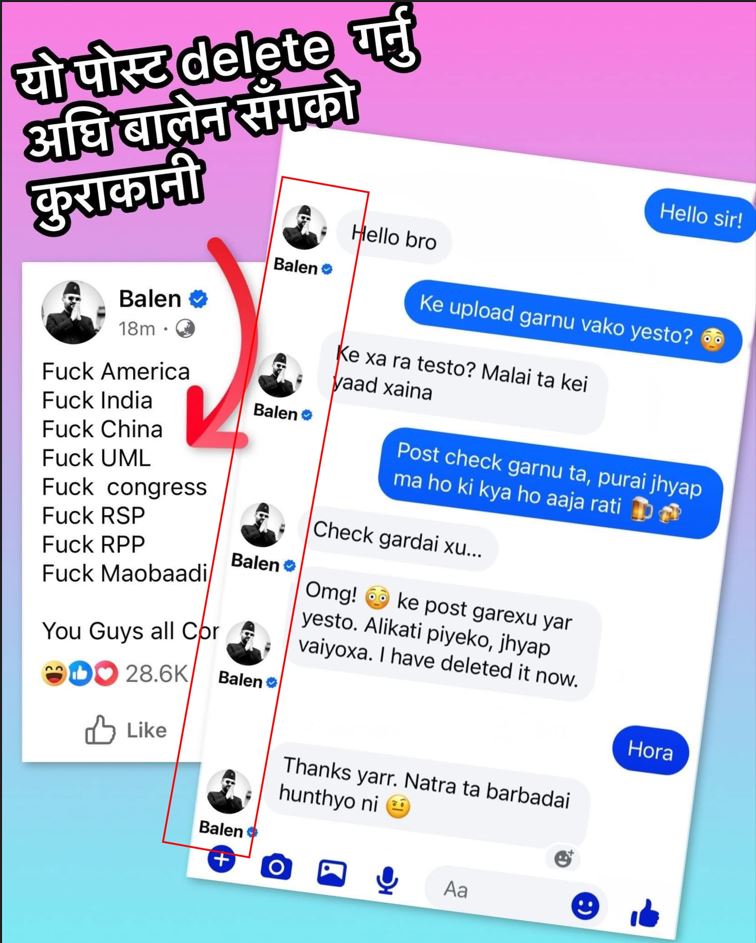Image resolution: width=756 pixels, height=943 pixels.
Task: Add reaction to last message
Action: pos(564,858)
